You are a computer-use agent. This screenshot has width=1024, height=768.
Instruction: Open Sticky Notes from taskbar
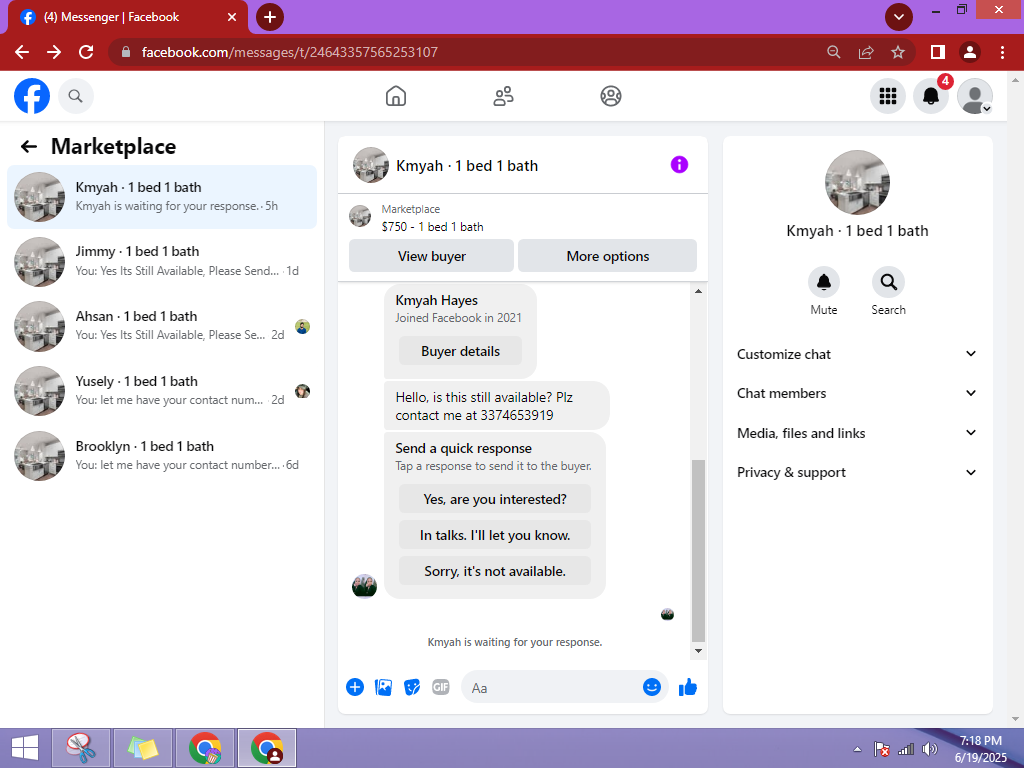[143, 748]
